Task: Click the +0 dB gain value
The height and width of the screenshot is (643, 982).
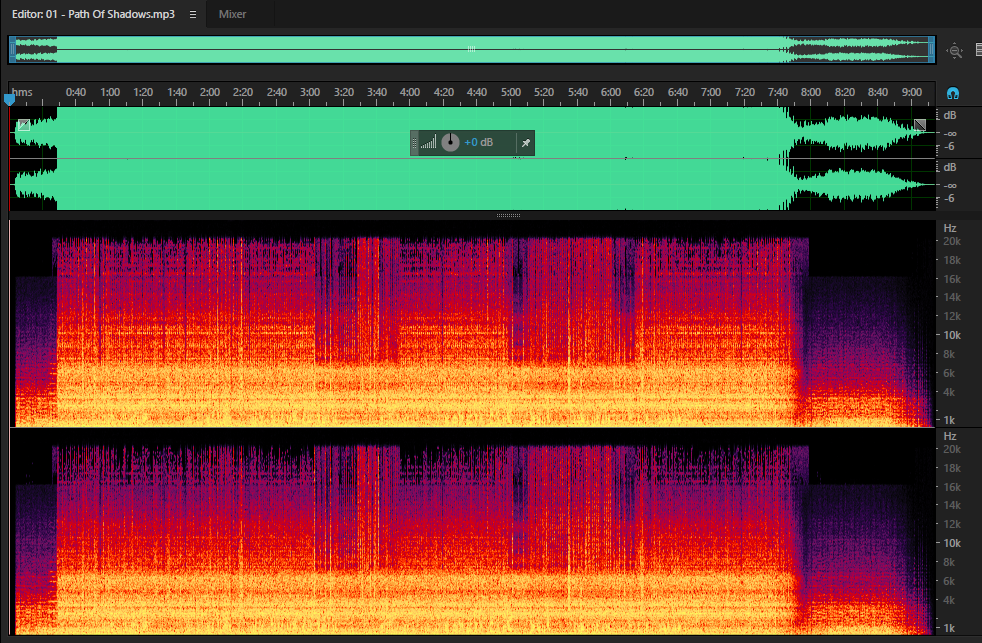Action: click(x=478, y=142)
